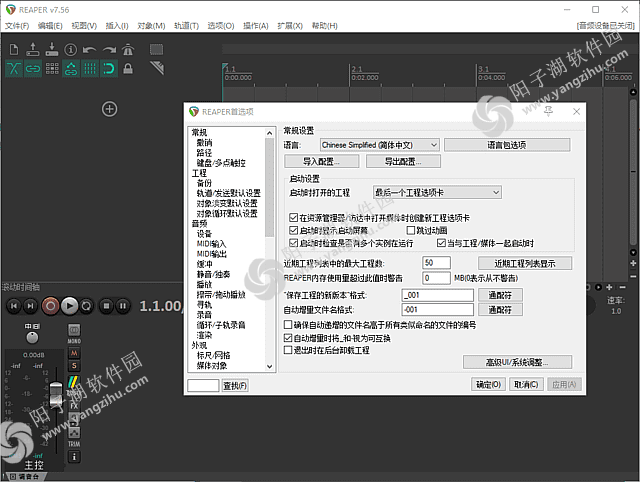Enable unload project in background checkbox
The image size is (640, 482).
point(288,350)
